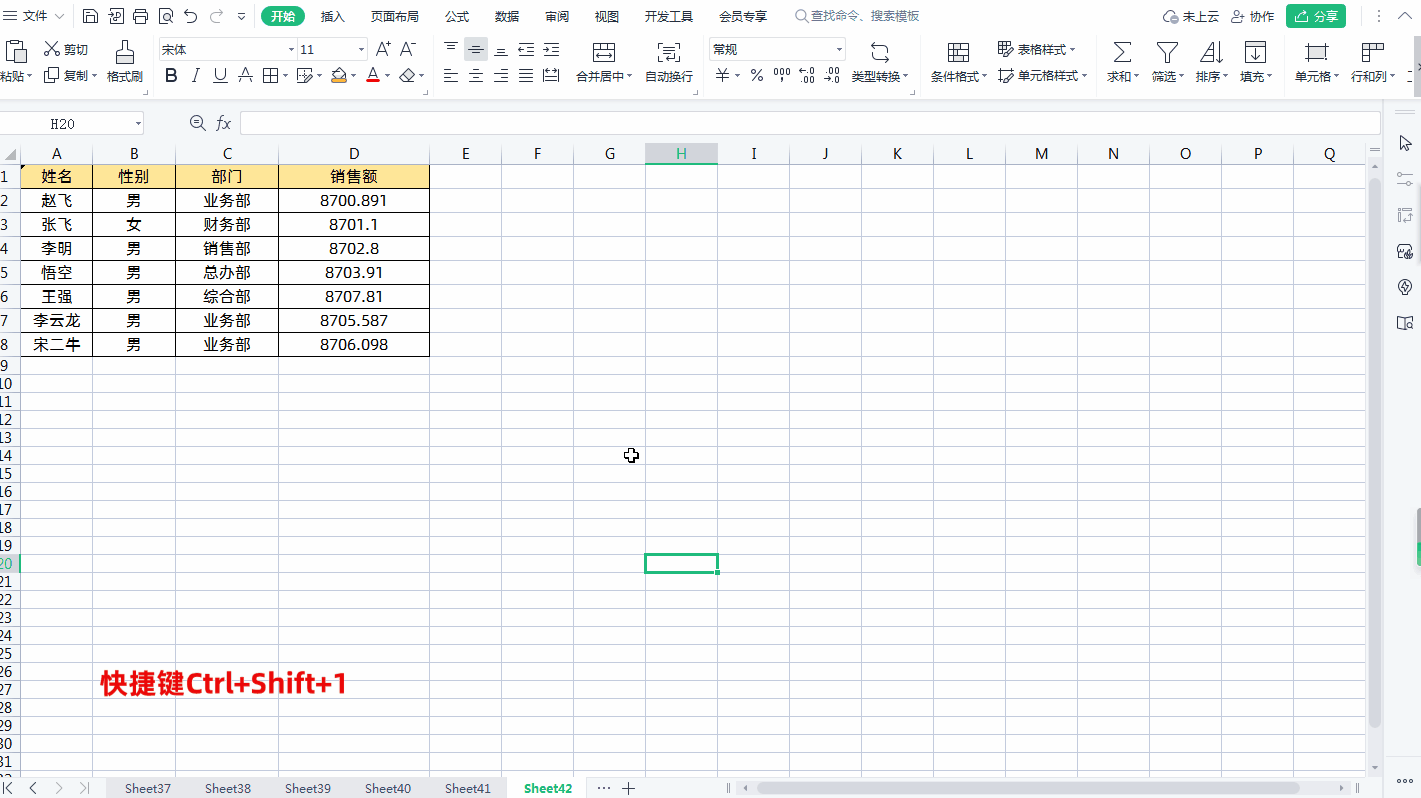Decrease indent in the alignment group
Viewport: 1421px width, 798px height.
click(526, 49)
